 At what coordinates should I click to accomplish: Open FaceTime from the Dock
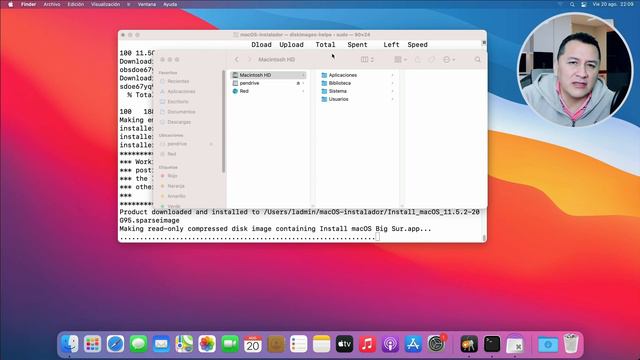(x=230, y=344)
